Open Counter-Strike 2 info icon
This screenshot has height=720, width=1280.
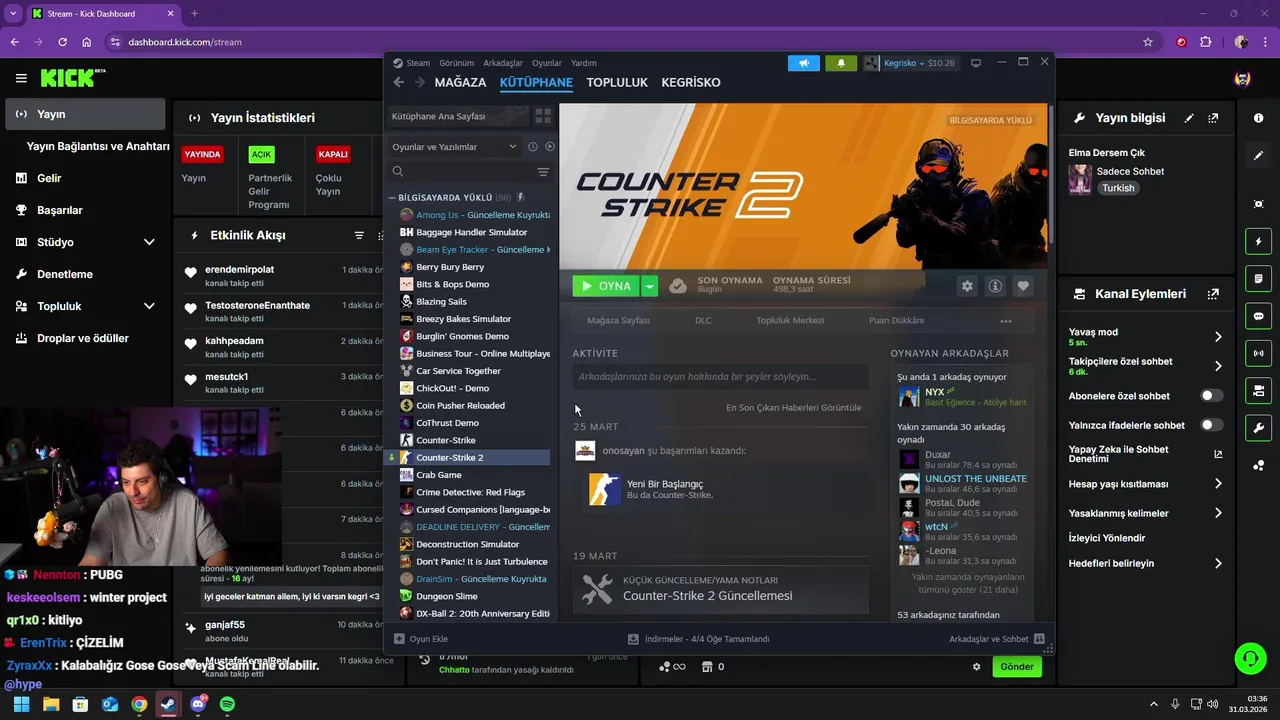coord(995,286)
